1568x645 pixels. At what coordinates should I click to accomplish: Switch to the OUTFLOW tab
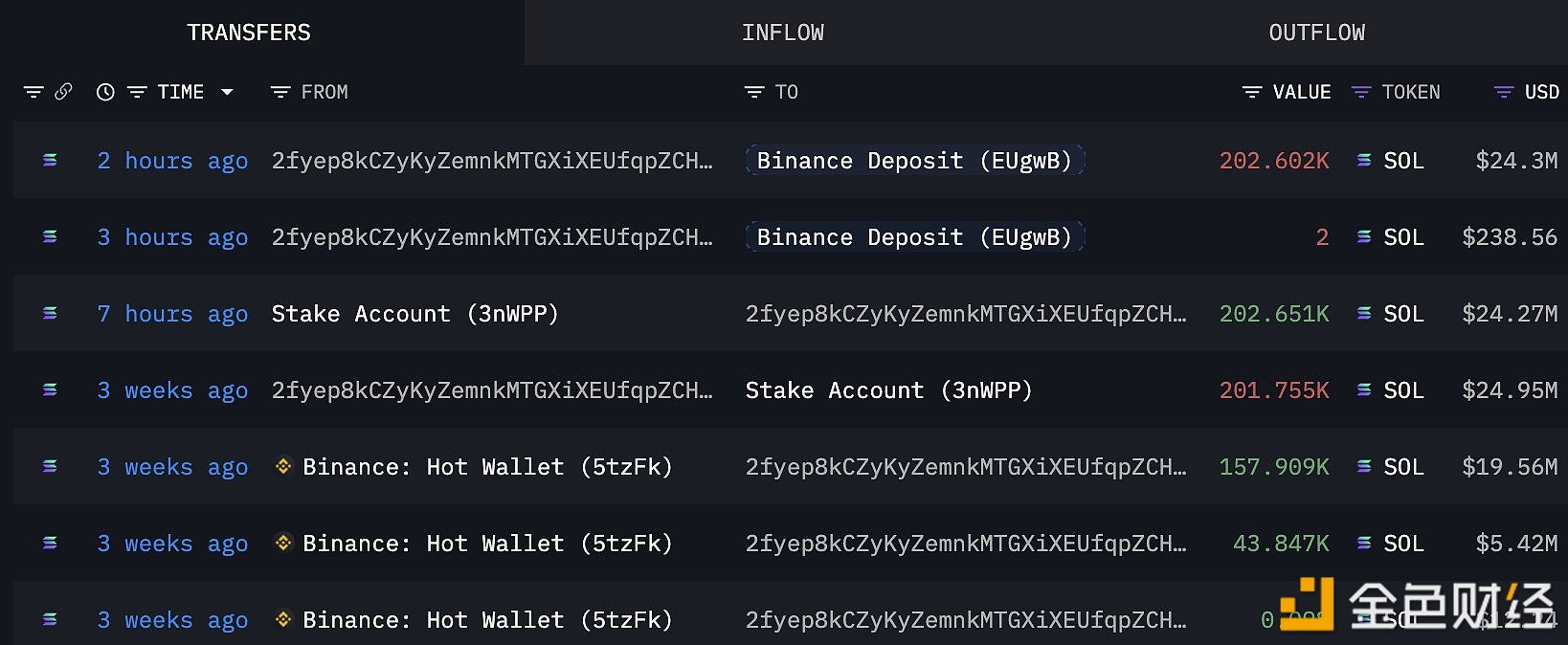coord(1317,33)
